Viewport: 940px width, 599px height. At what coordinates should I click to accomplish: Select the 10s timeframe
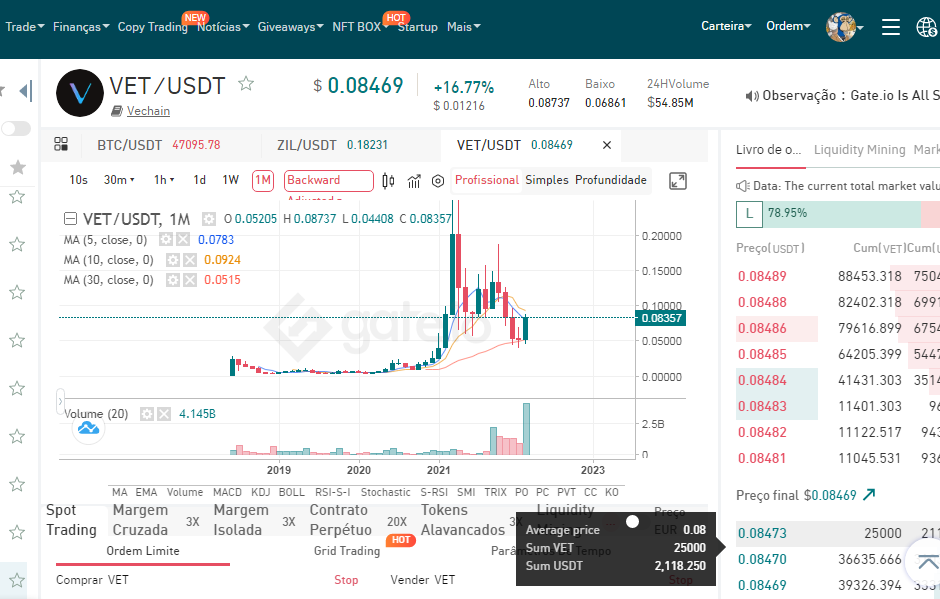pos(79,180)
